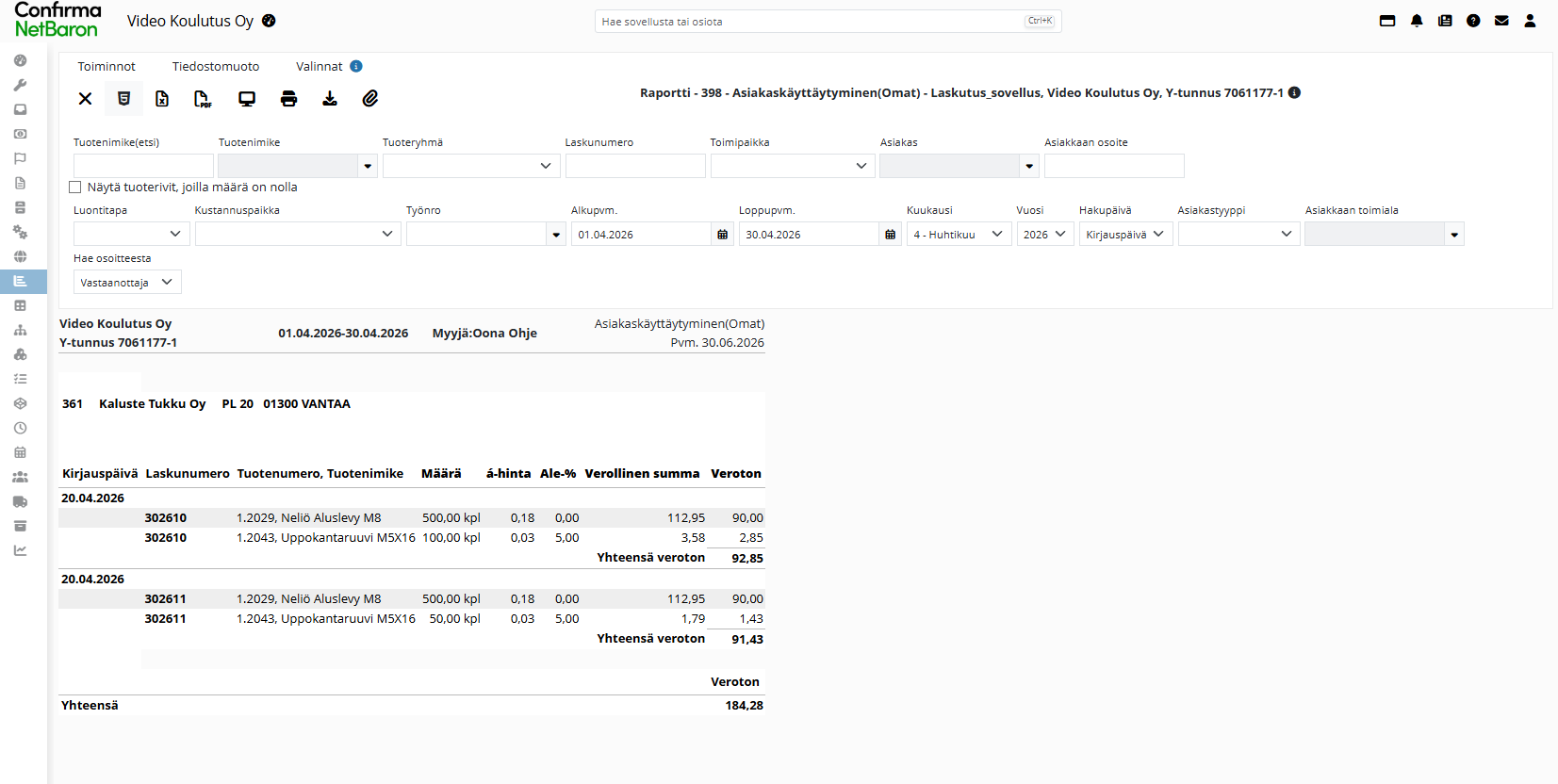The width and height of the screenshot is (1558, 784).
Task: Click the X close report icon
Action: point(85,98)
